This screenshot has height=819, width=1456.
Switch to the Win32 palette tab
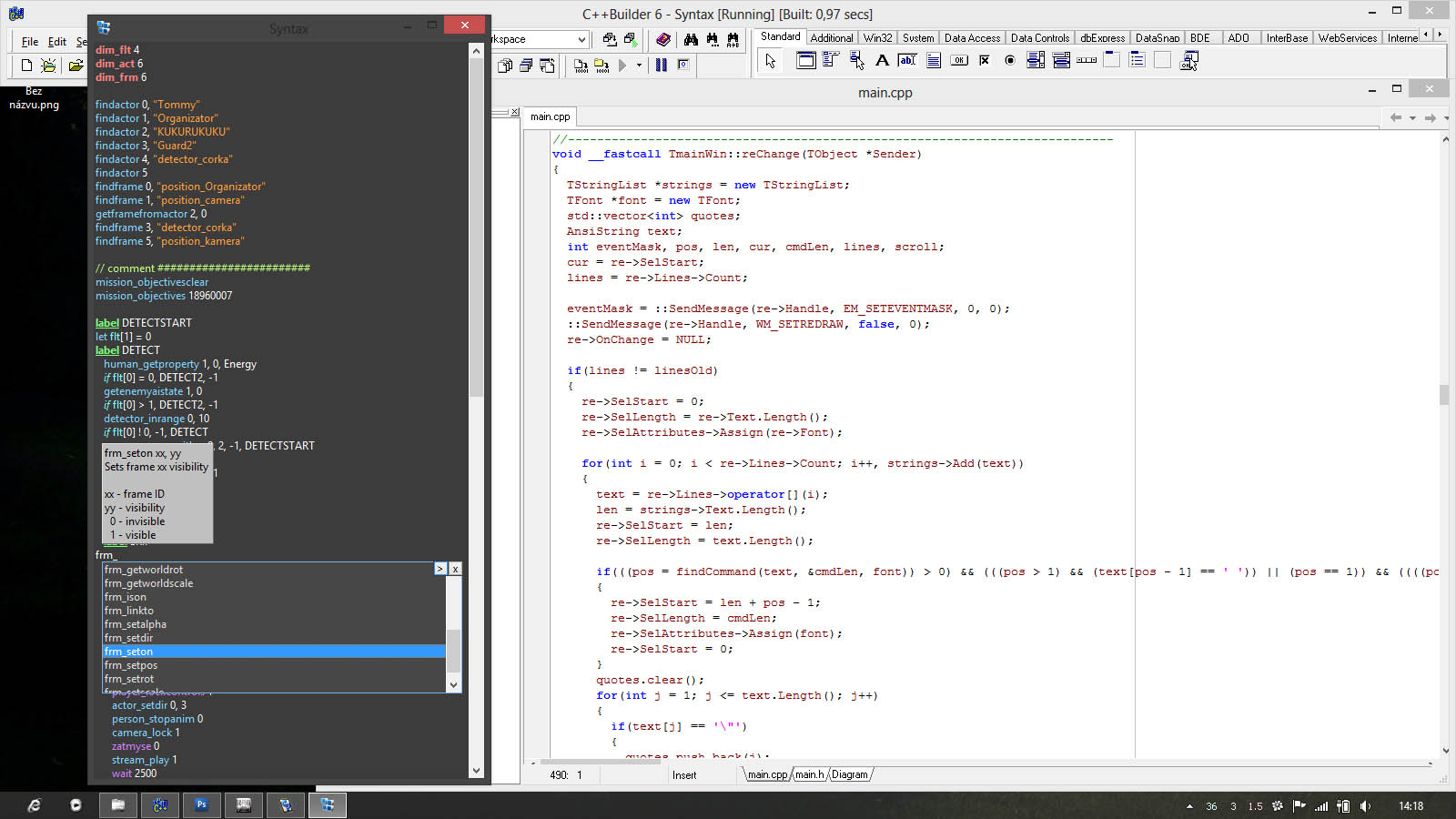[877, 37]
